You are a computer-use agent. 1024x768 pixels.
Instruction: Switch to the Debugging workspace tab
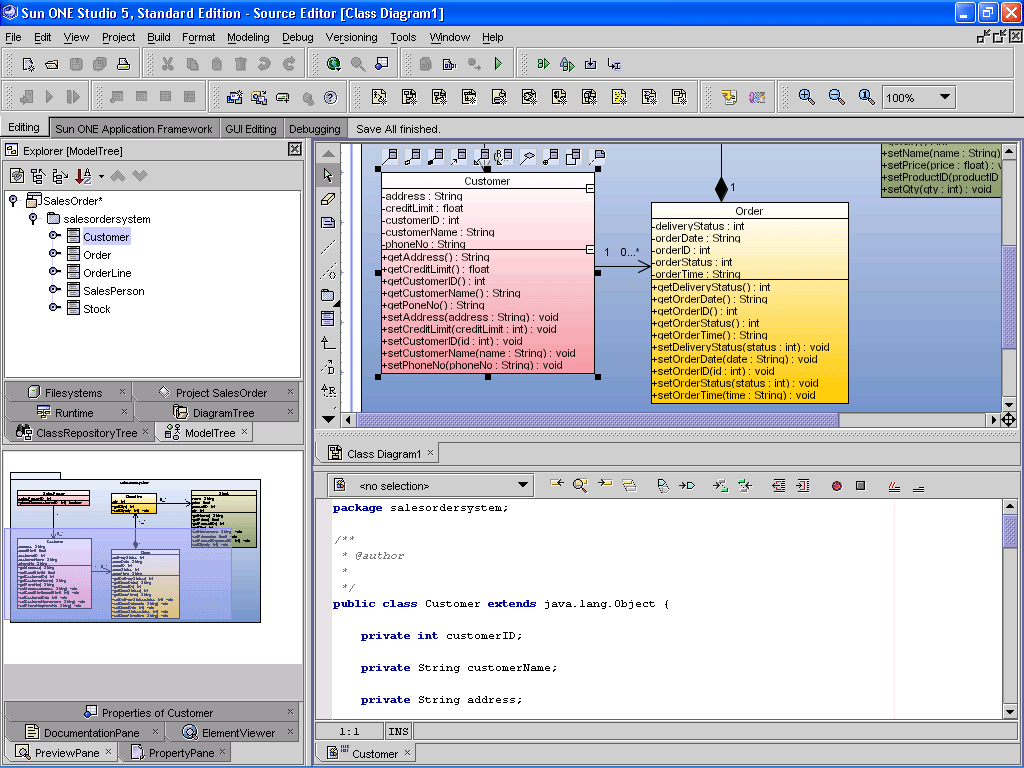coord(315,129)
